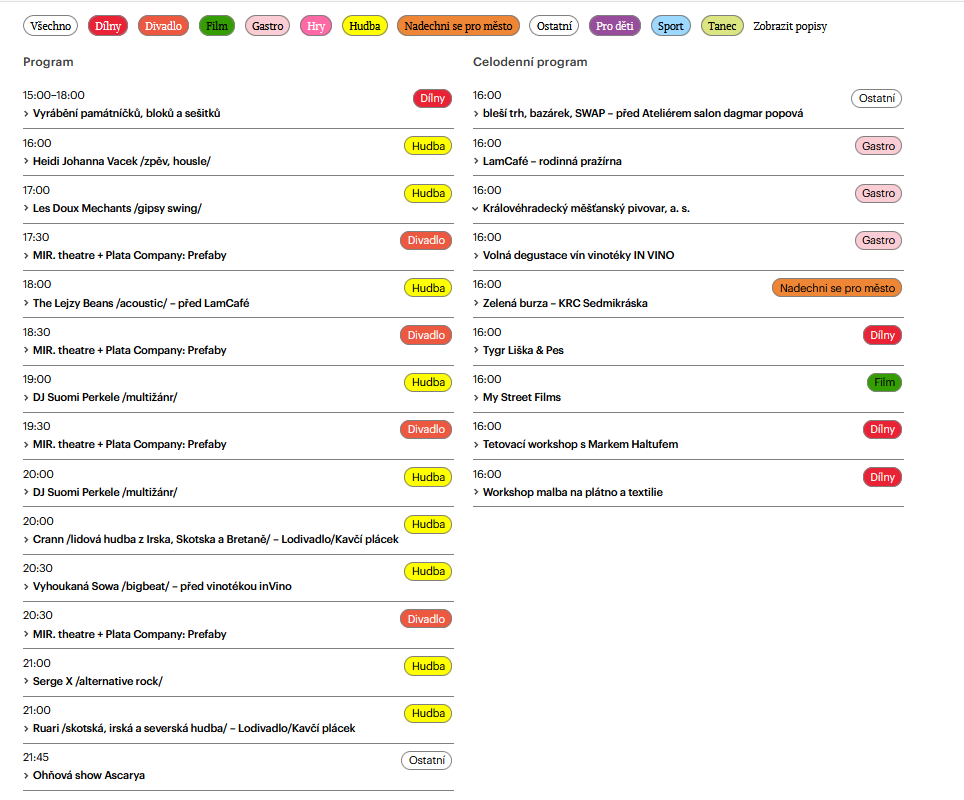The height and width of the screenshot is (800, 964).
Task: Click the "Celodenní program" heading
Action: click(530, 62)
